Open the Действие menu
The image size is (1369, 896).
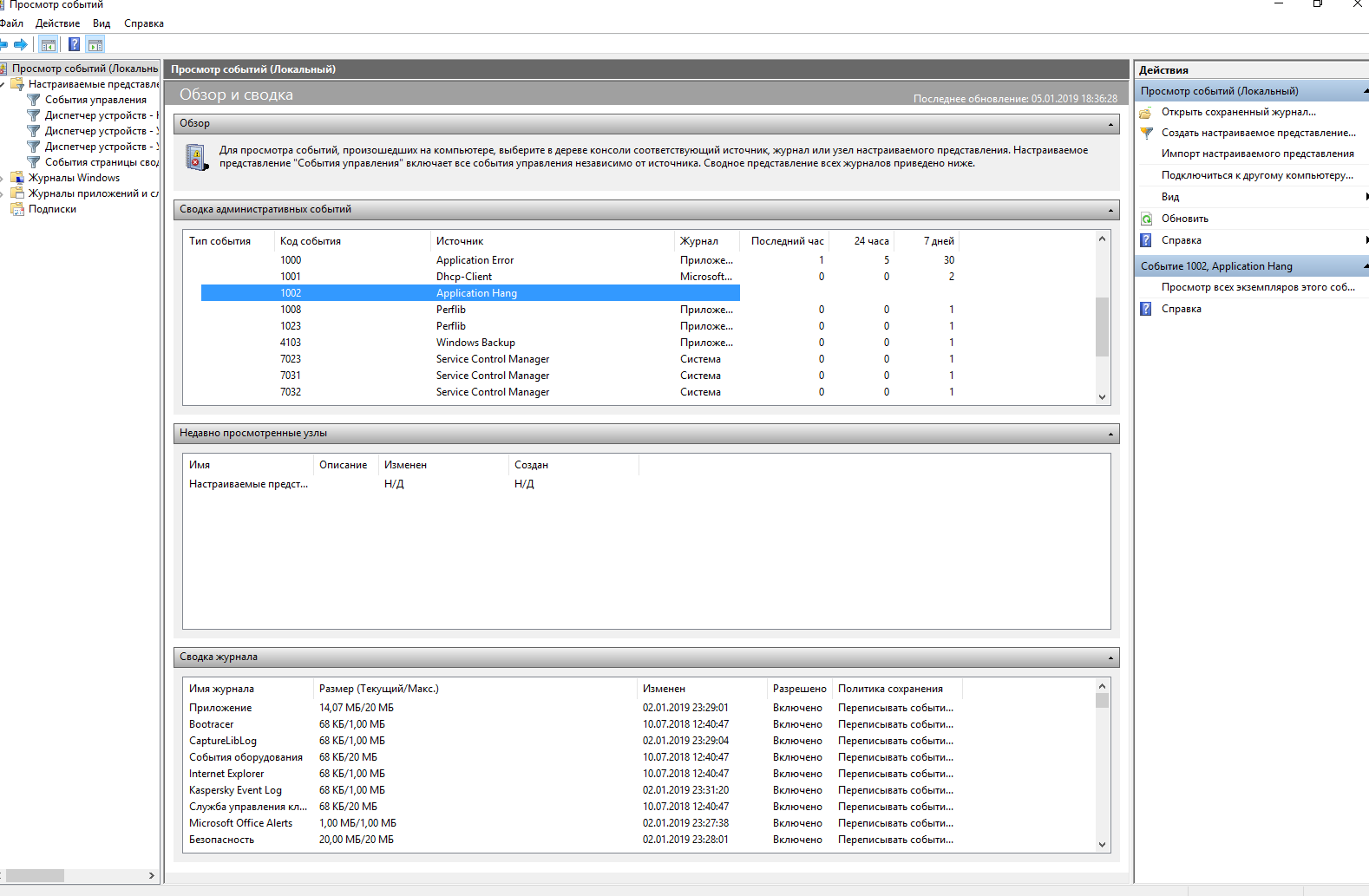pos(57,23)
